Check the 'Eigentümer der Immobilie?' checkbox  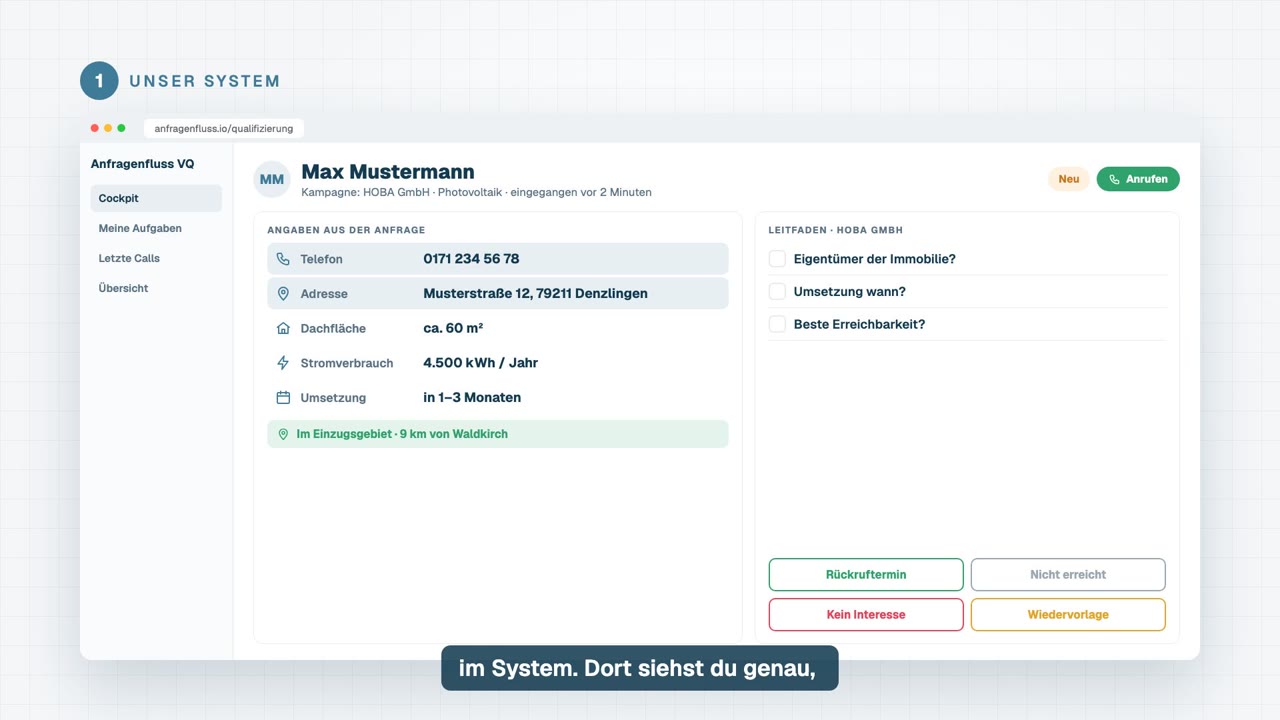click(777, 259)
